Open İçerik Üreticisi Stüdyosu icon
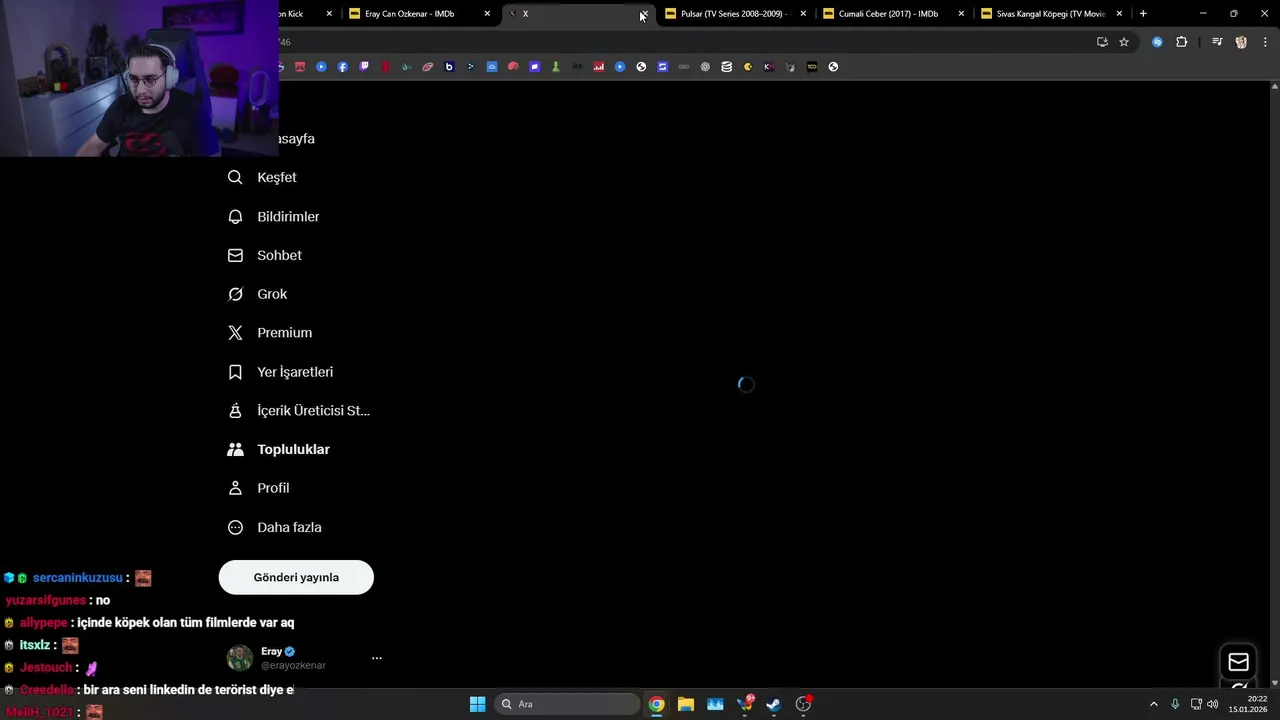This screenshot has height=720, width=1280. [x=235, y=410]
